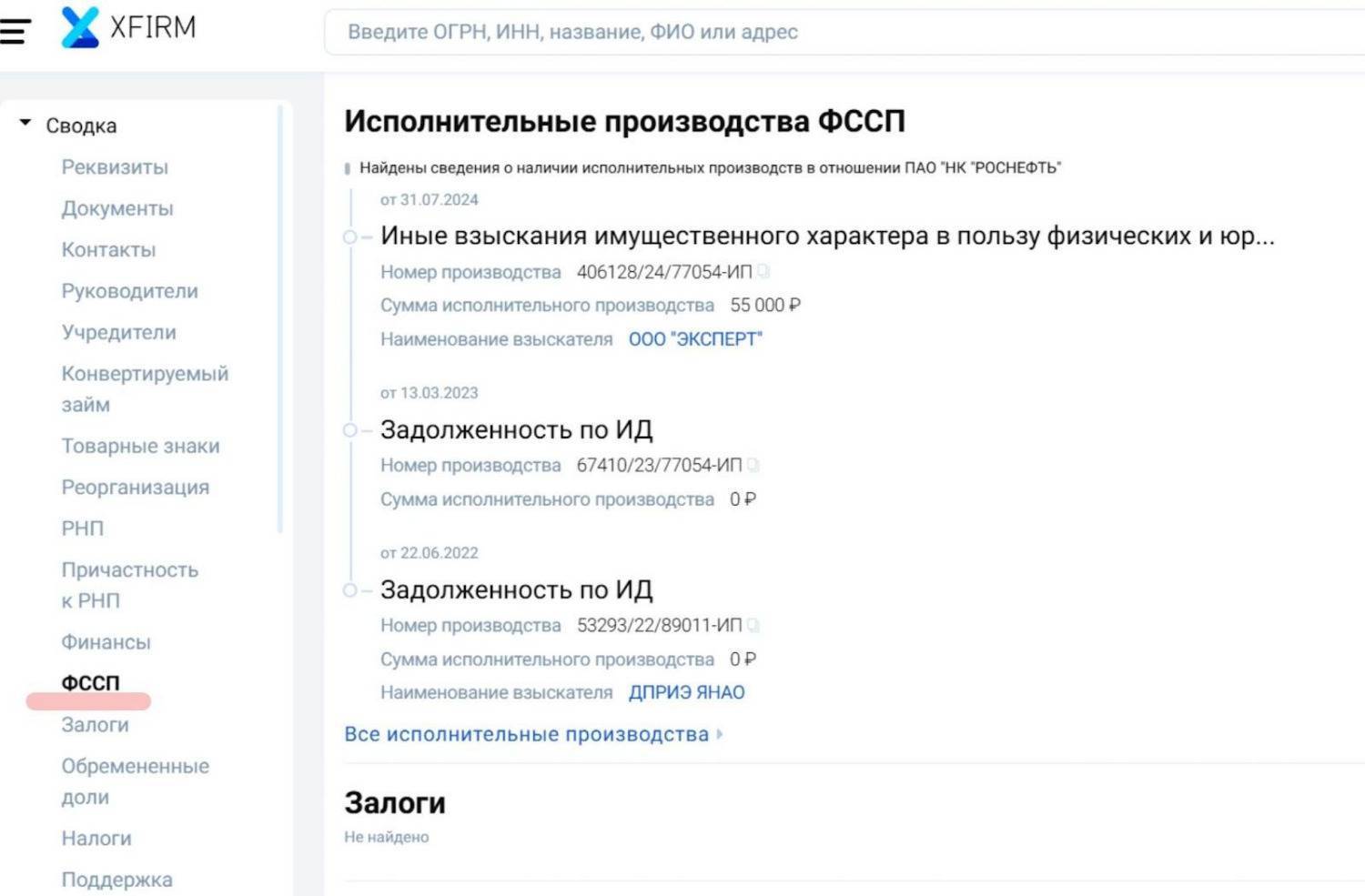The image size is (1365, 896).
Task: Click the sidebar scrollbar
Action: (x=280, y=318)
